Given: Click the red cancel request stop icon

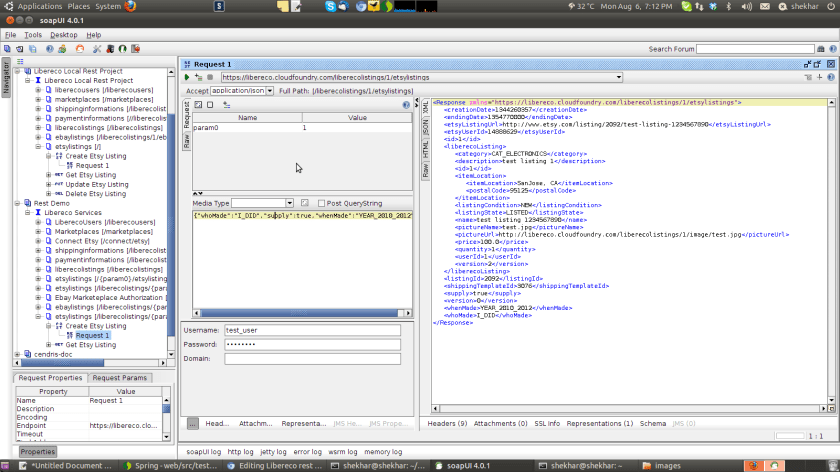Looking at the screenshot, I should click(211, 77).
